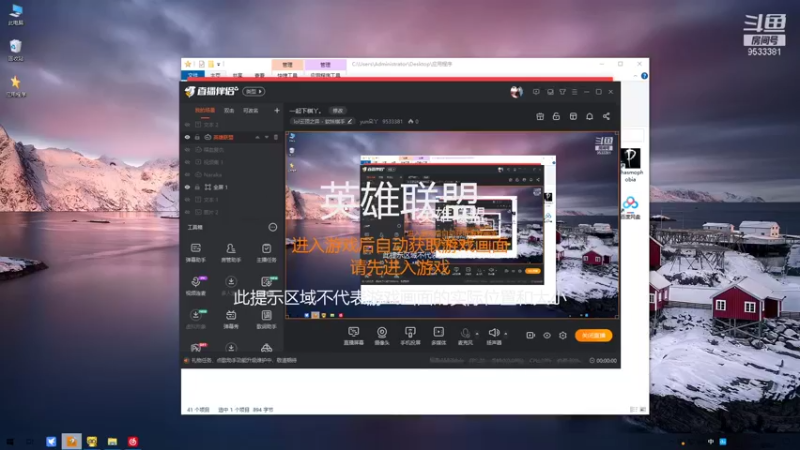
Task: Open 回收站 recycle bin desktop icon
Action: (x=16, y=50)
